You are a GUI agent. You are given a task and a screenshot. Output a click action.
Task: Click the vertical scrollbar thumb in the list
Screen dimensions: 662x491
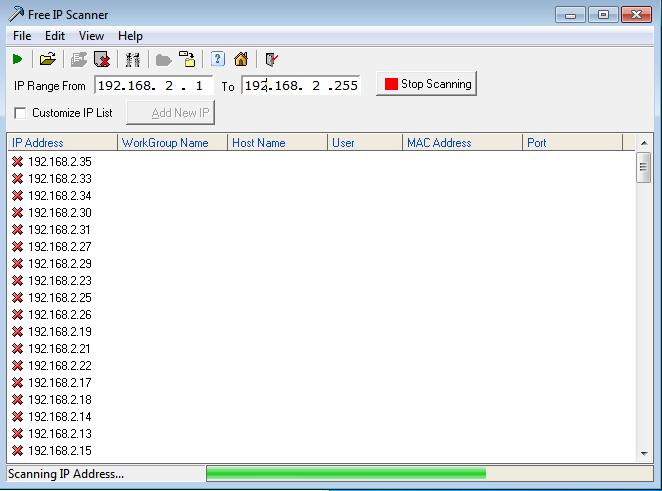[x=643, y=167]
